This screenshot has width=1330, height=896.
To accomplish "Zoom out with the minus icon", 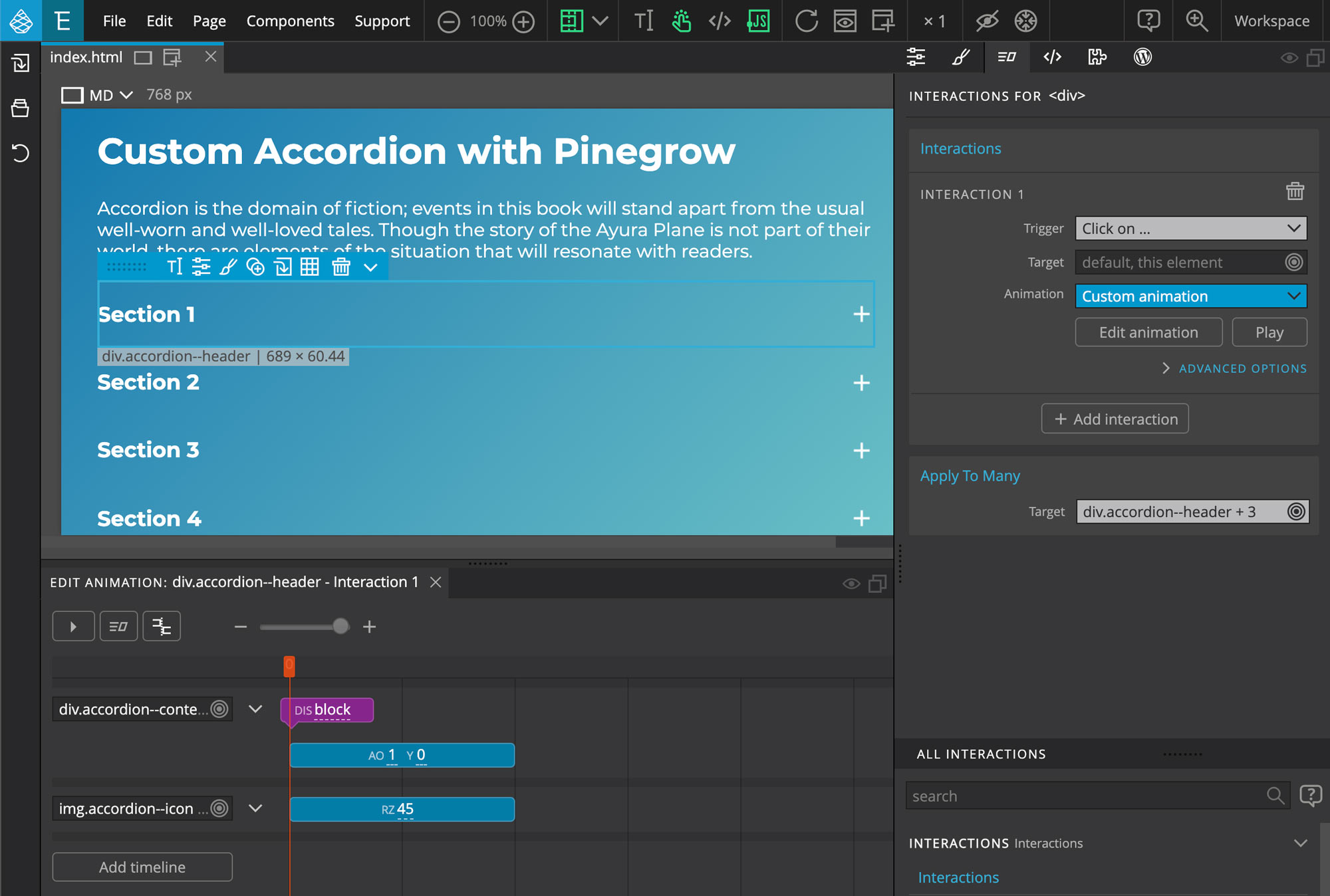I will tap(449, 22).
